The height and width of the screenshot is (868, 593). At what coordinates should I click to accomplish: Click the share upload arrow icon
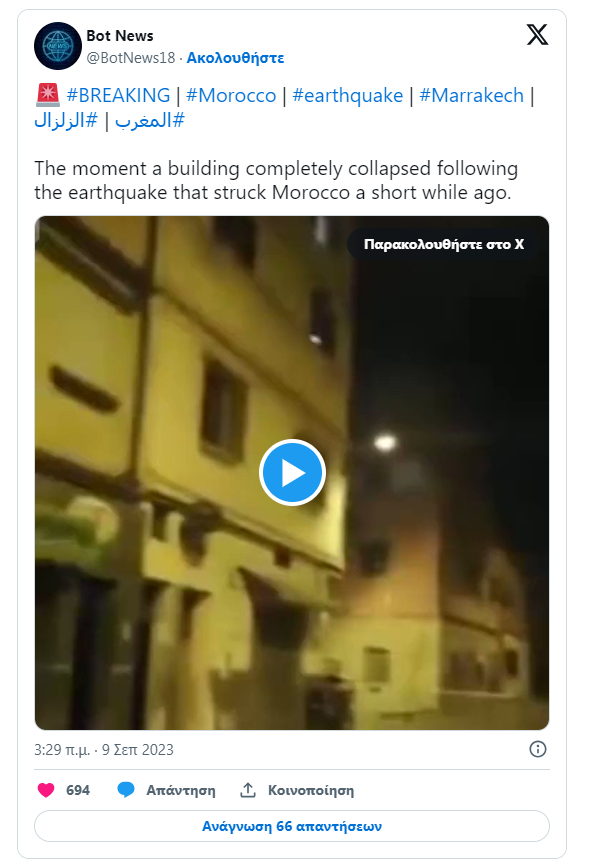tap(247, 790)
